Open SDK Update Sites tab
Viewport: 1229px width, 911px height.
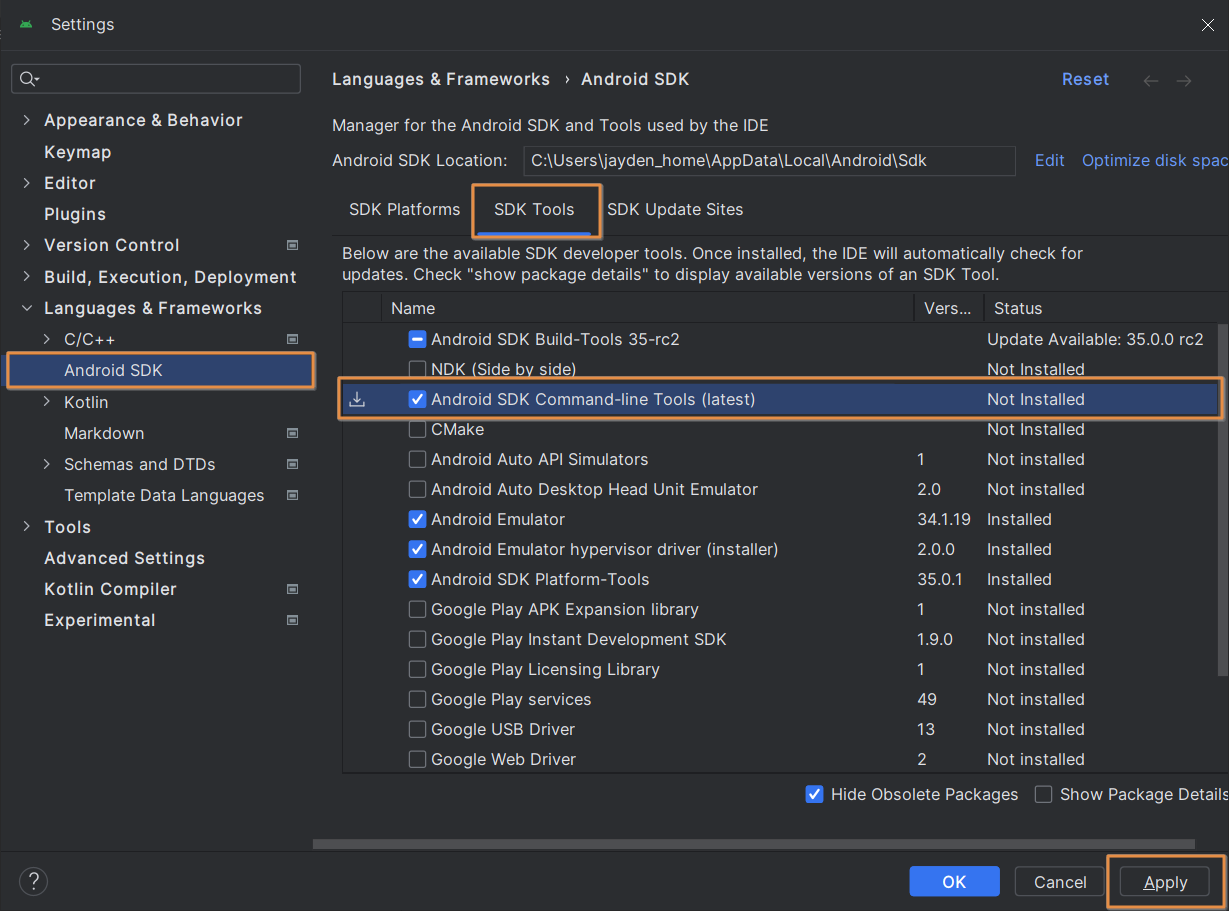(675, 209)
